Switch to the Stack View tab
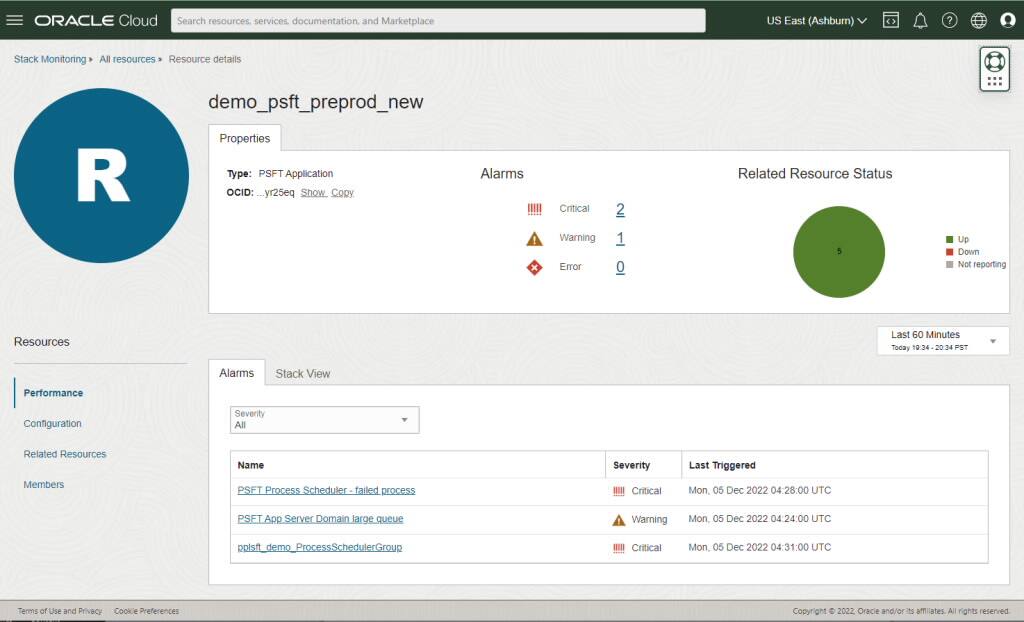The image size is (1024, 622). (302, 373)
